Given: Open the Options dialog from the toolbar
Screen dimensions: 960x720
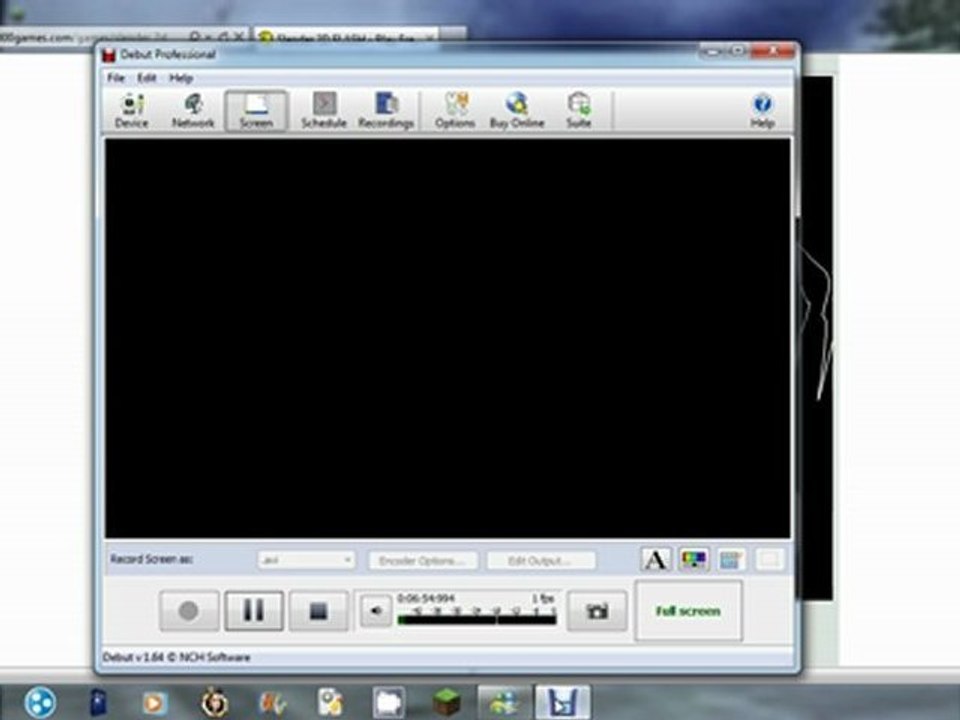Looking at the screenshot, I should point(455,111).
